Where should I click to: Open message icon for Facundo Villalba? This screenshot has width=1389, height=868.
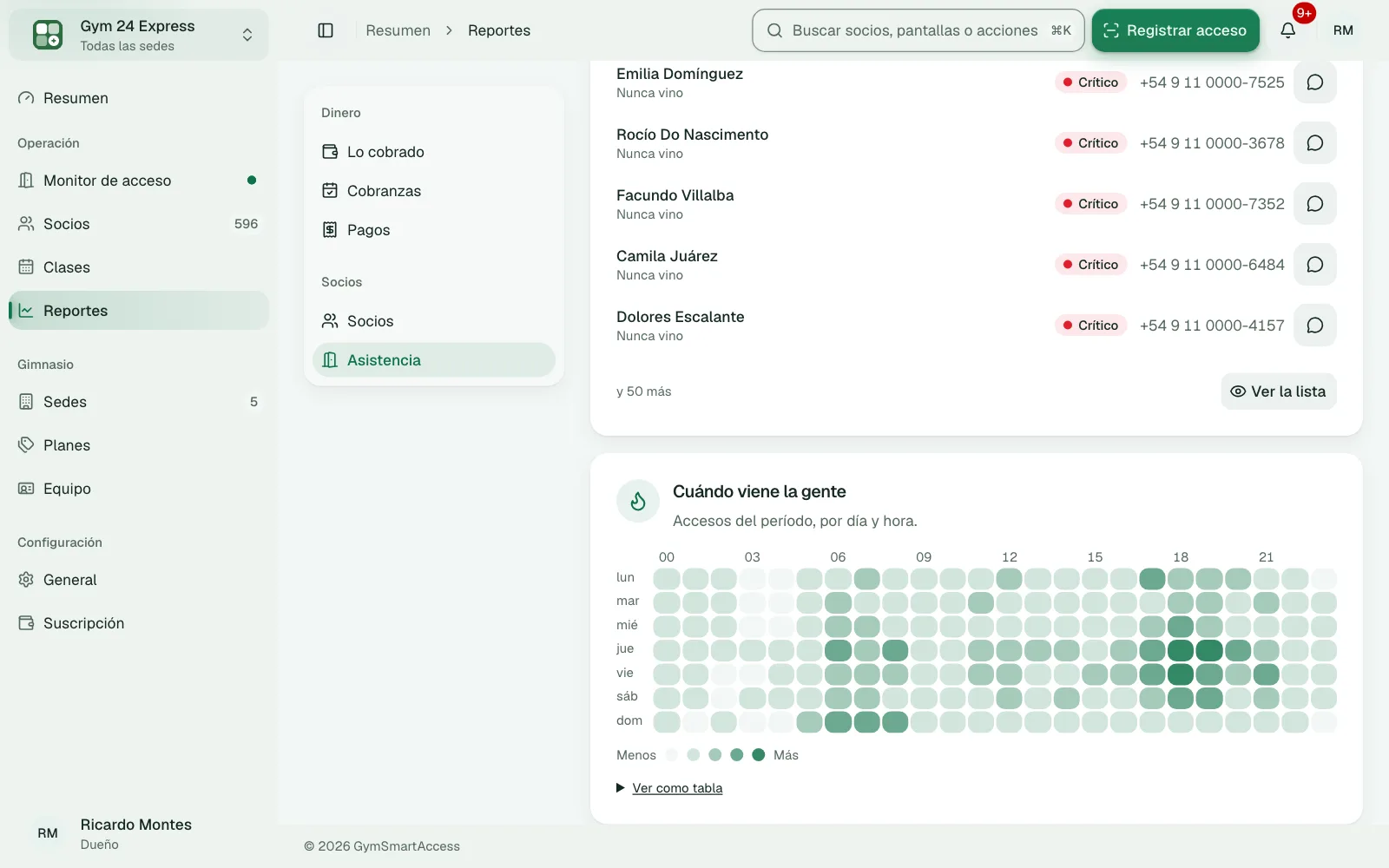(x=1315, y=204)
